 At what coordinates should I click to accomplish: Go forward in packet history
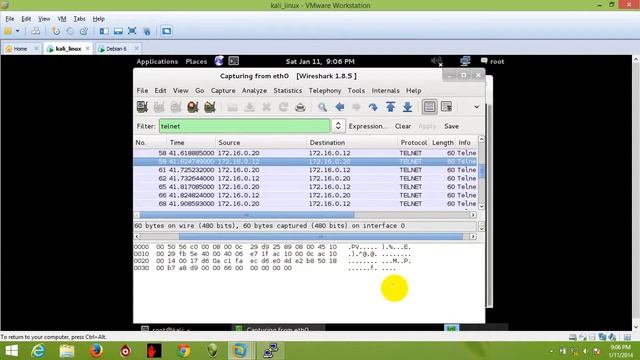click(x=356, y=107)
